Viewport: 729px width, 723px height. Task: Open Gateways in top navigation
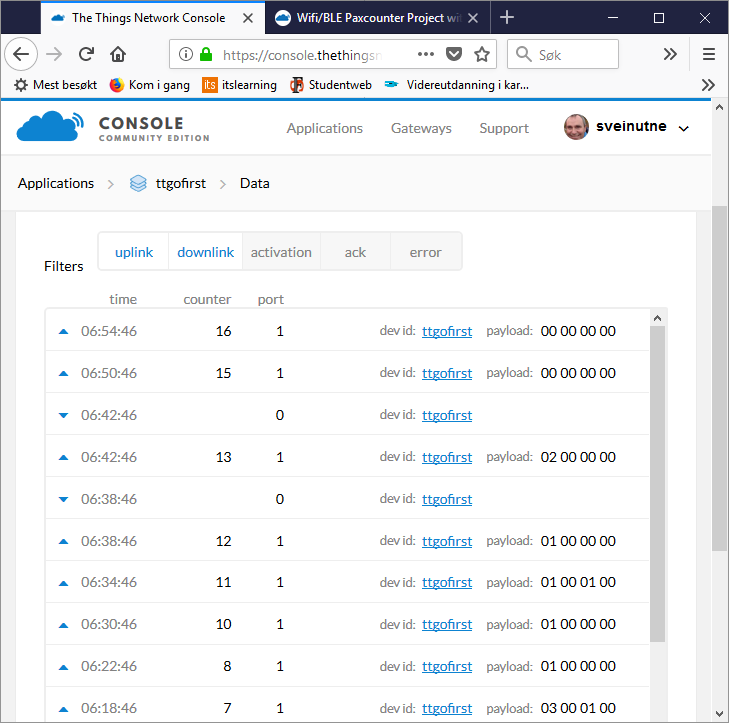(421, 128)
